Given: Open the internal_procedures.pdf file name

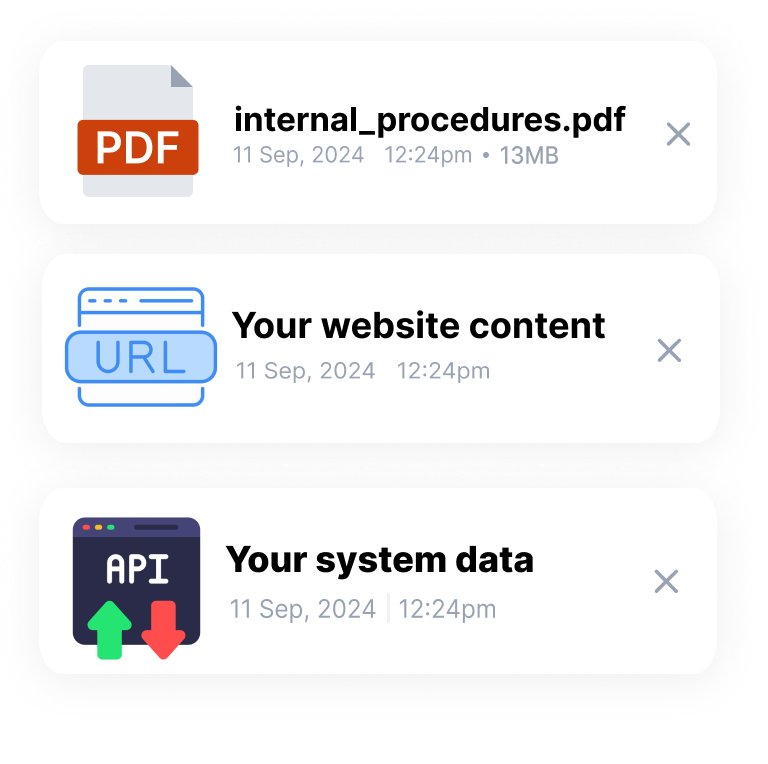Looking at the screenshot, I should pos(430,120).
